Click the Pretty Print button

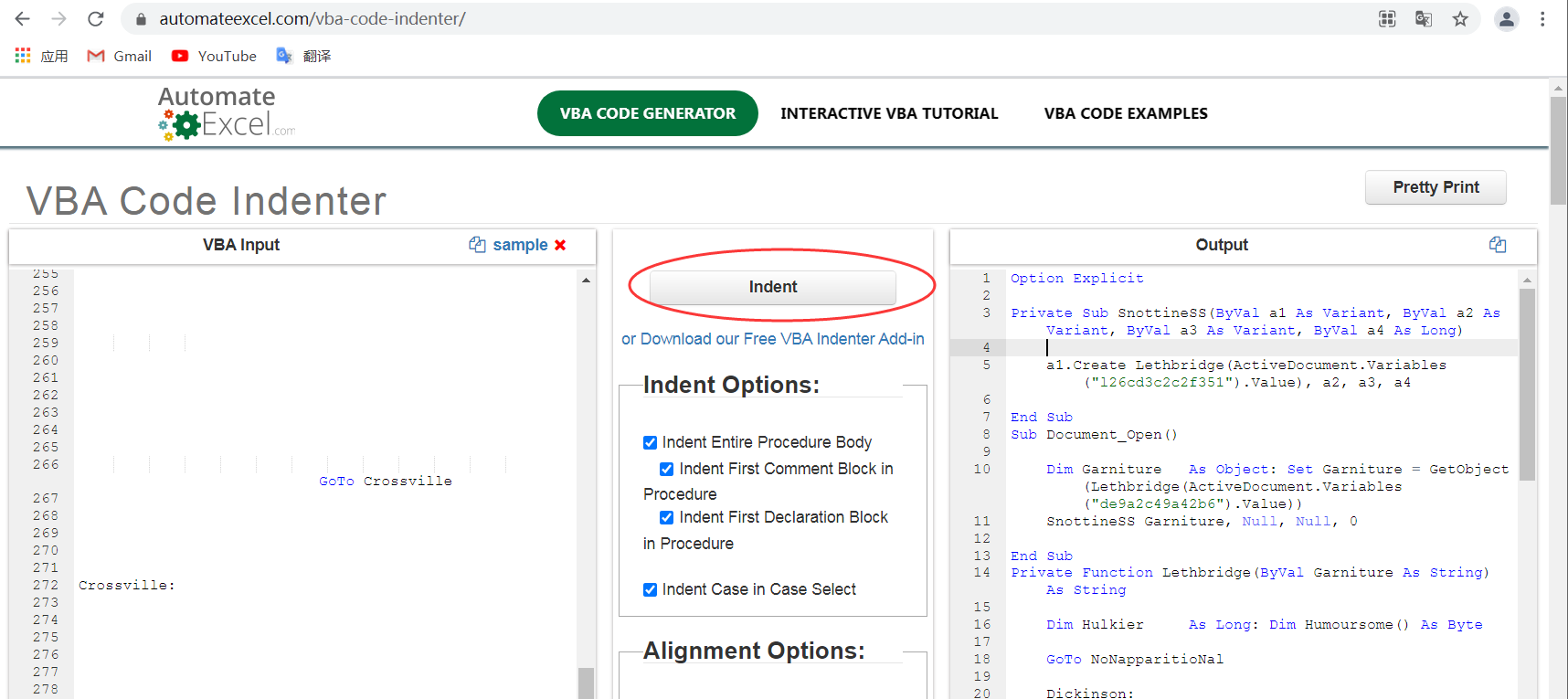point(1436,187)
